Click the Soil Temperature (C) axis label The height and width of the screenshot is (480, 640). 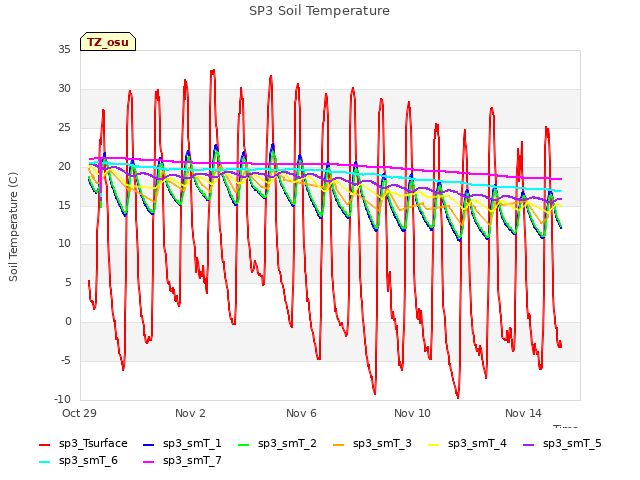click(x=13, y=227)
